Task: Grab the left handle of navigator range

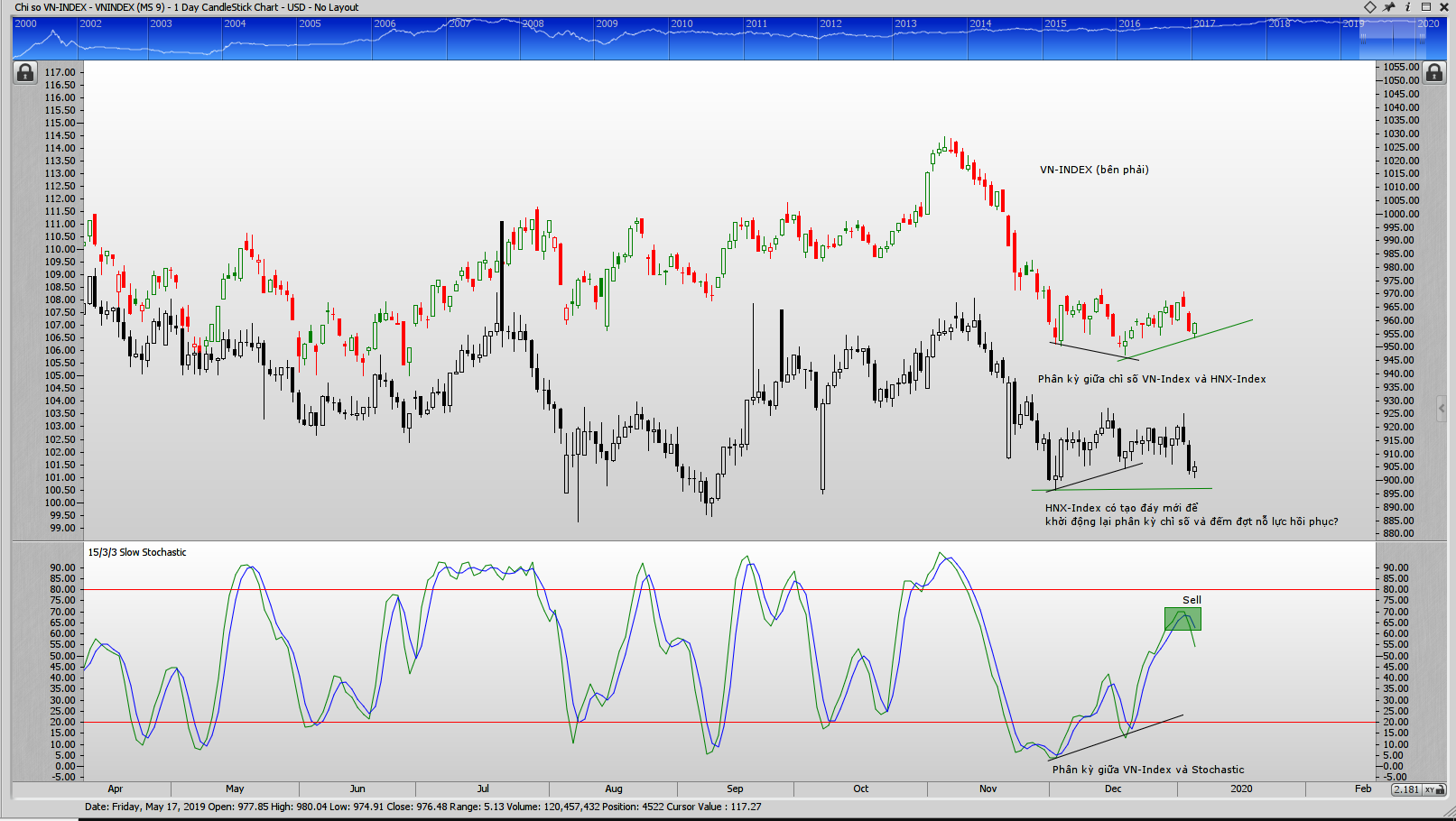Action: coord(1364,39)
